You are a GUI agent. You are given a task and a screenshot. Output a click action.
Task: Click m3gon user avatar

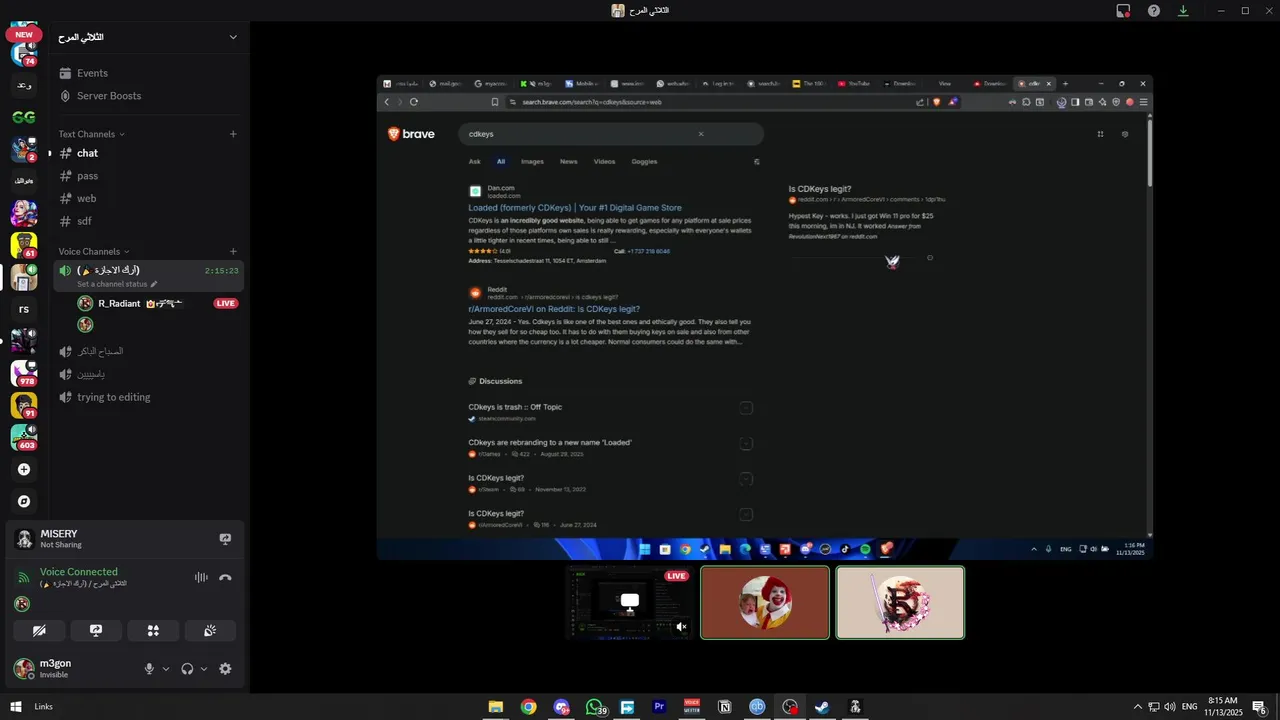point(24,668)
